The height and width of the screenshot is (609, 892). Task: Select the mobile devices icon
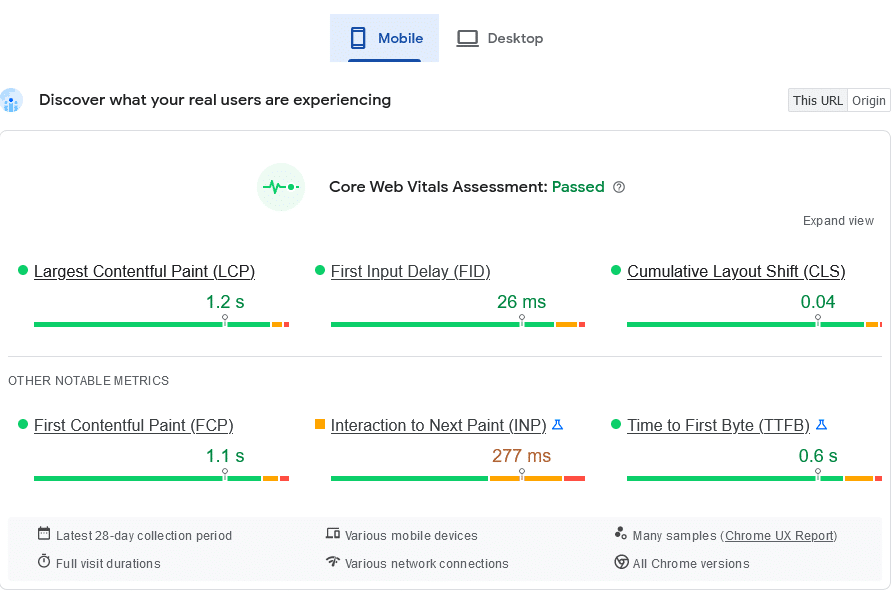333,534
